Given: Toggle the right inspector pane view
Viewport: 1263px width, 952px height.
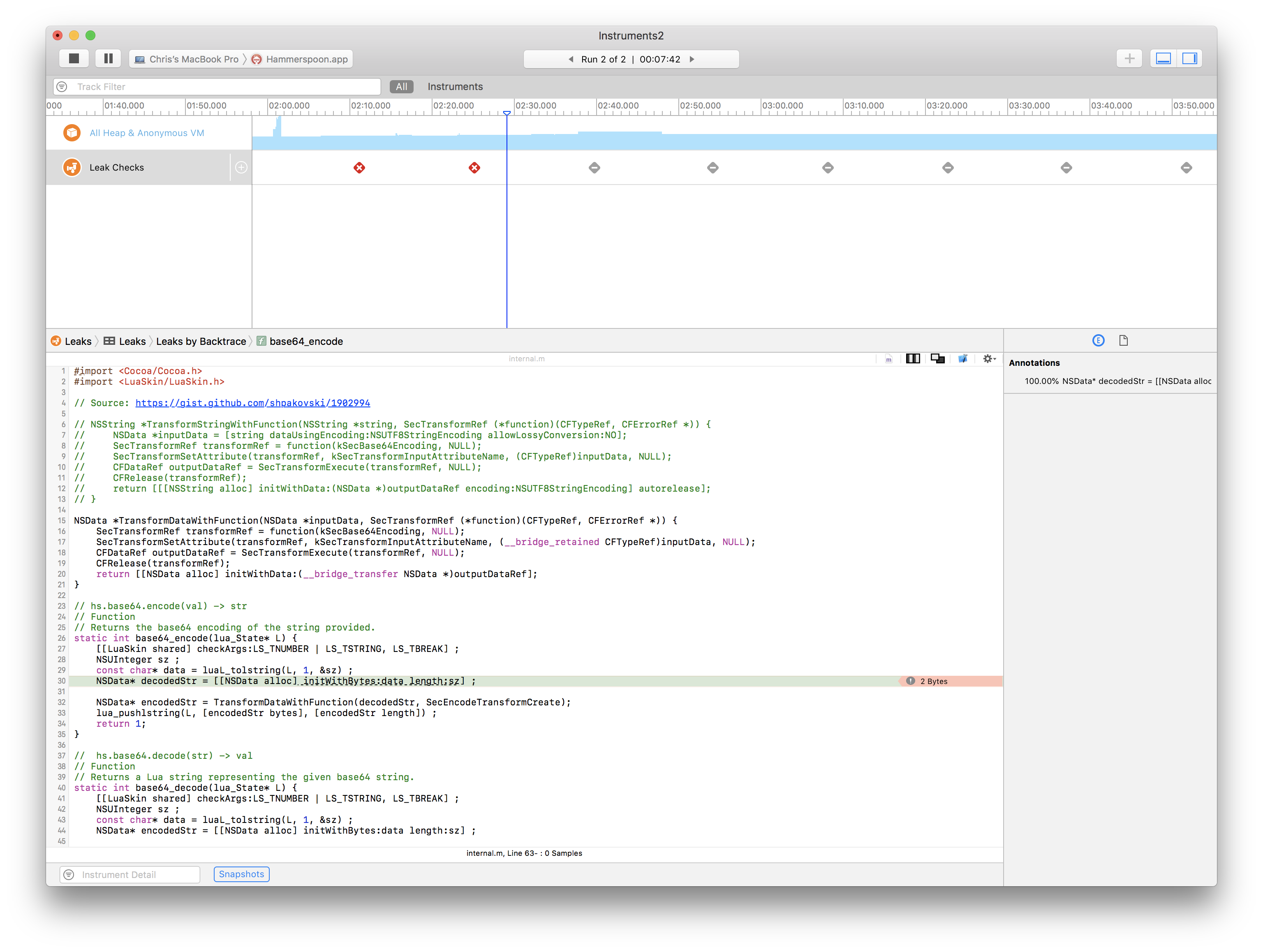Looking at the screenshot, I should [1189, 58].
